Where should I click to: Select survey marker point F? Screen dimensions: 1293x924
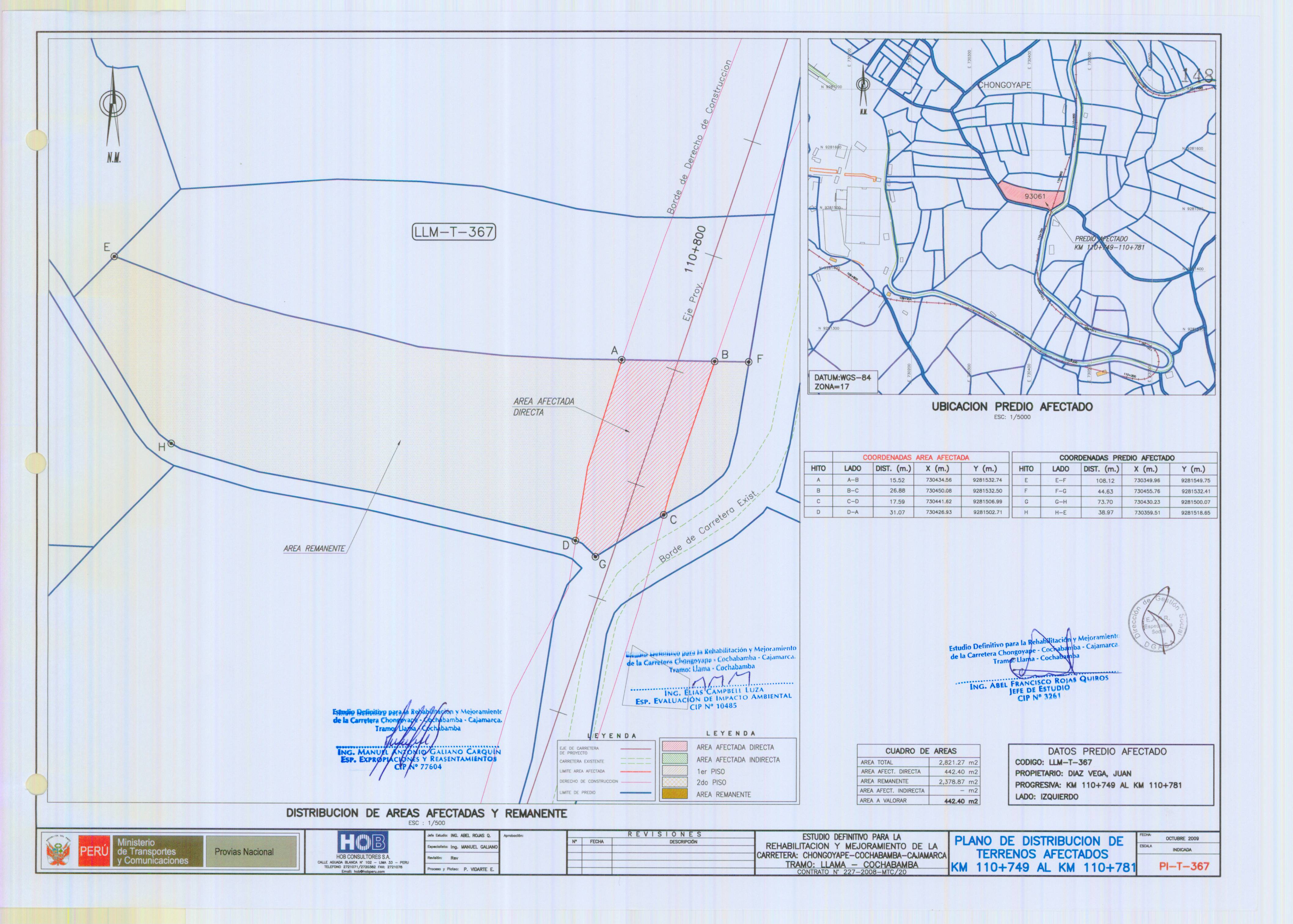749,362
